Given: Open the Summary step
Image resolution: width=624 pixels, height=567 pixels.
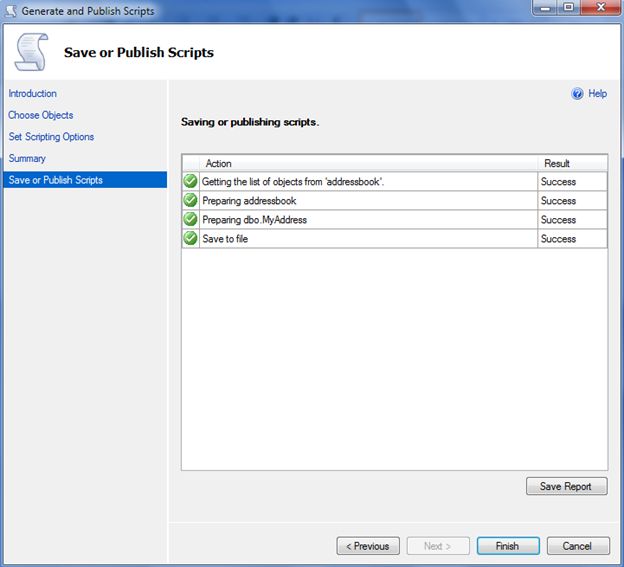Looking at the screenshot, I should pyautogui.click(x=27, y=158).
